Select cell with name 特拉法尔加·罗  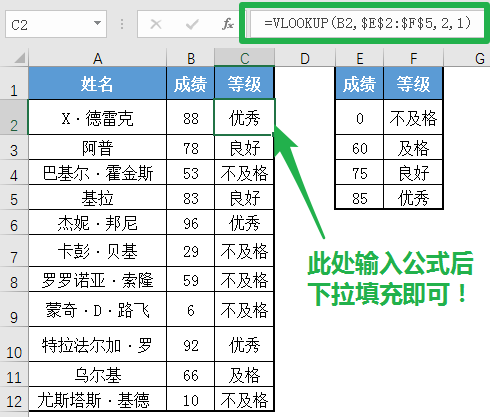[97, 344]
